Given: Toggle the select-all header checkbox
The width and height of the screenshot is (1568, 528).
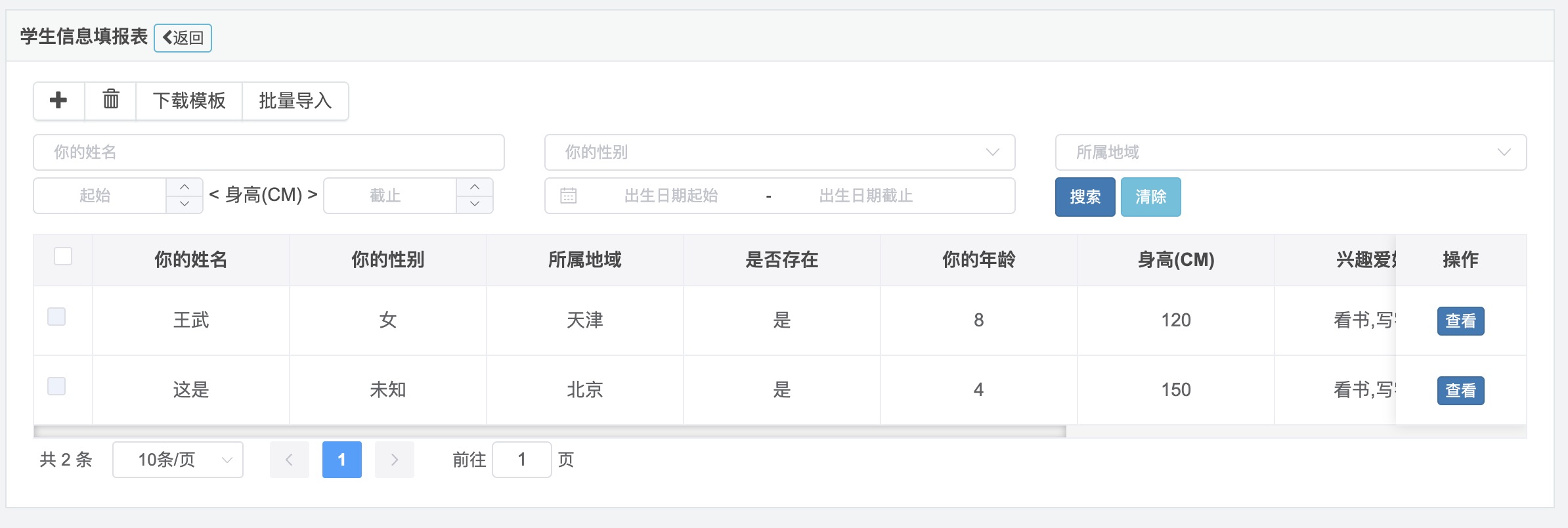Looking at the screenshot, I should click(x=63, y=256).
